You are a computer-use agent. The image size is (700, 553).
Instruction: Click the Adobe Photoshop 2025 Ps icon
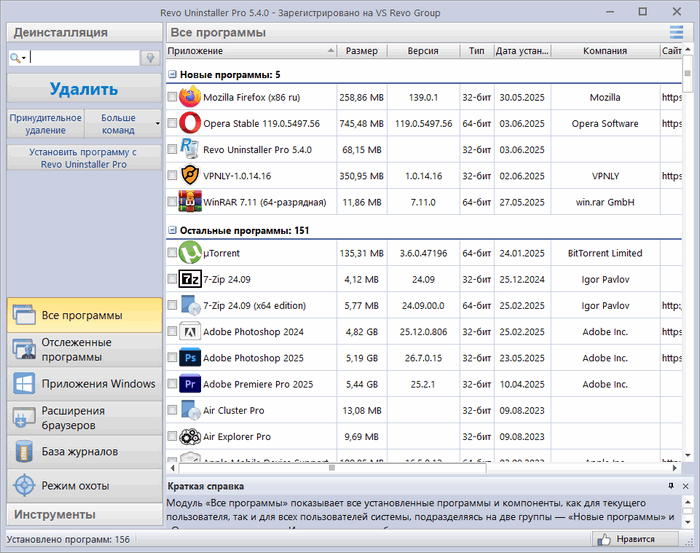click(190, 358)
